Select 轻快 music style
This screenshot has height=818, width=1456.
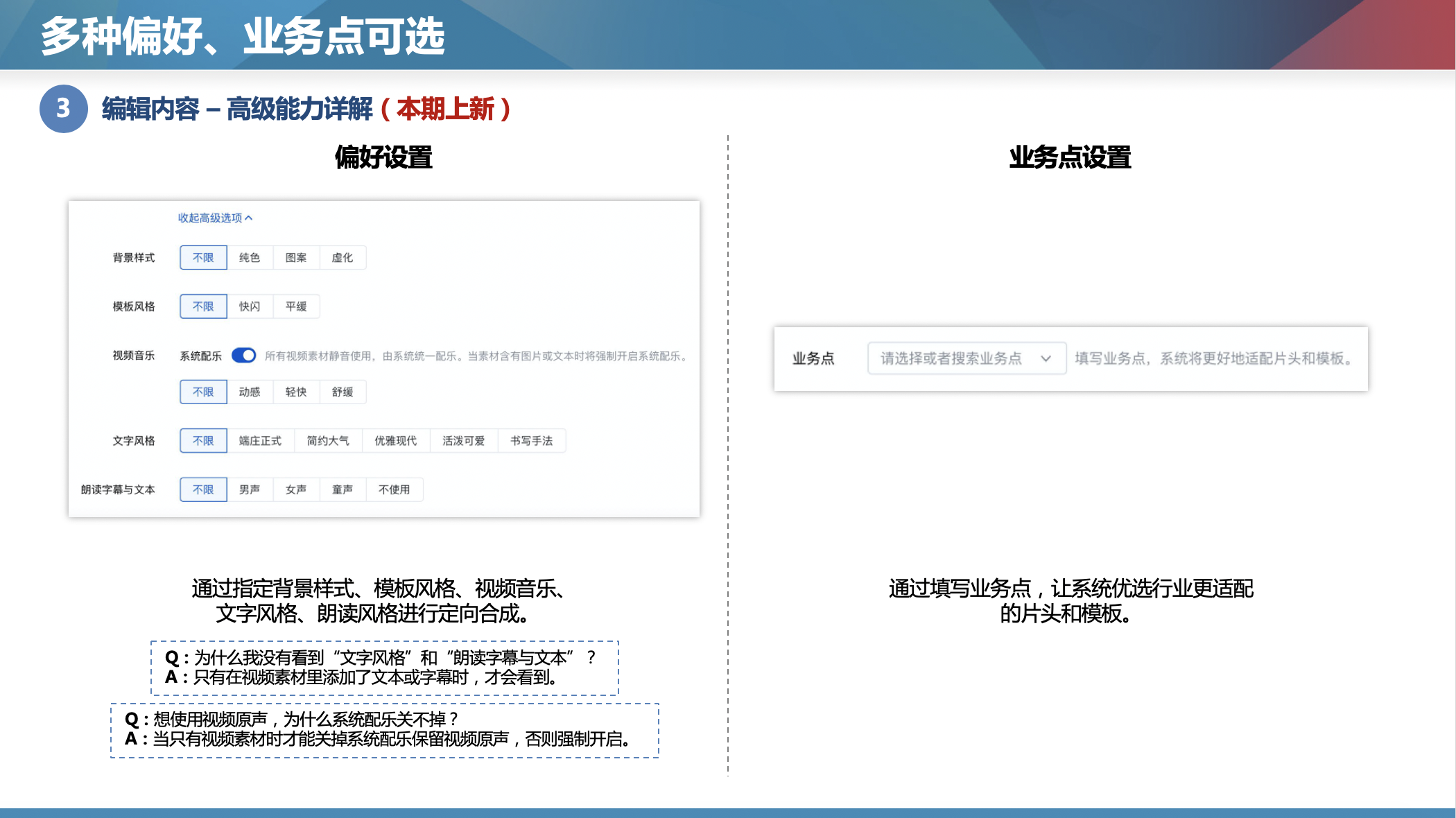point(296,392)
